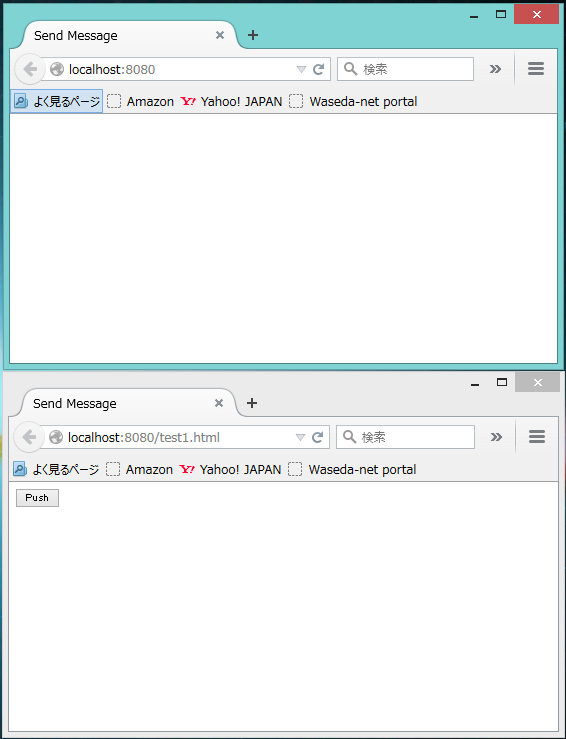Expand URL history dropdown in bottom address bar

[x=300, y=437]
